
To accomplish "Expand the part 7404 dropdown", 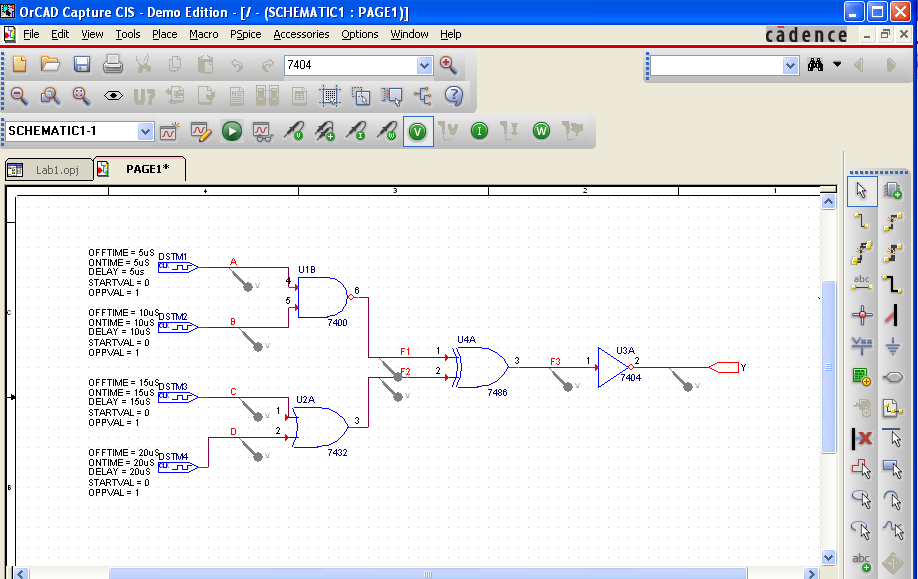I will tap(424, 66).
